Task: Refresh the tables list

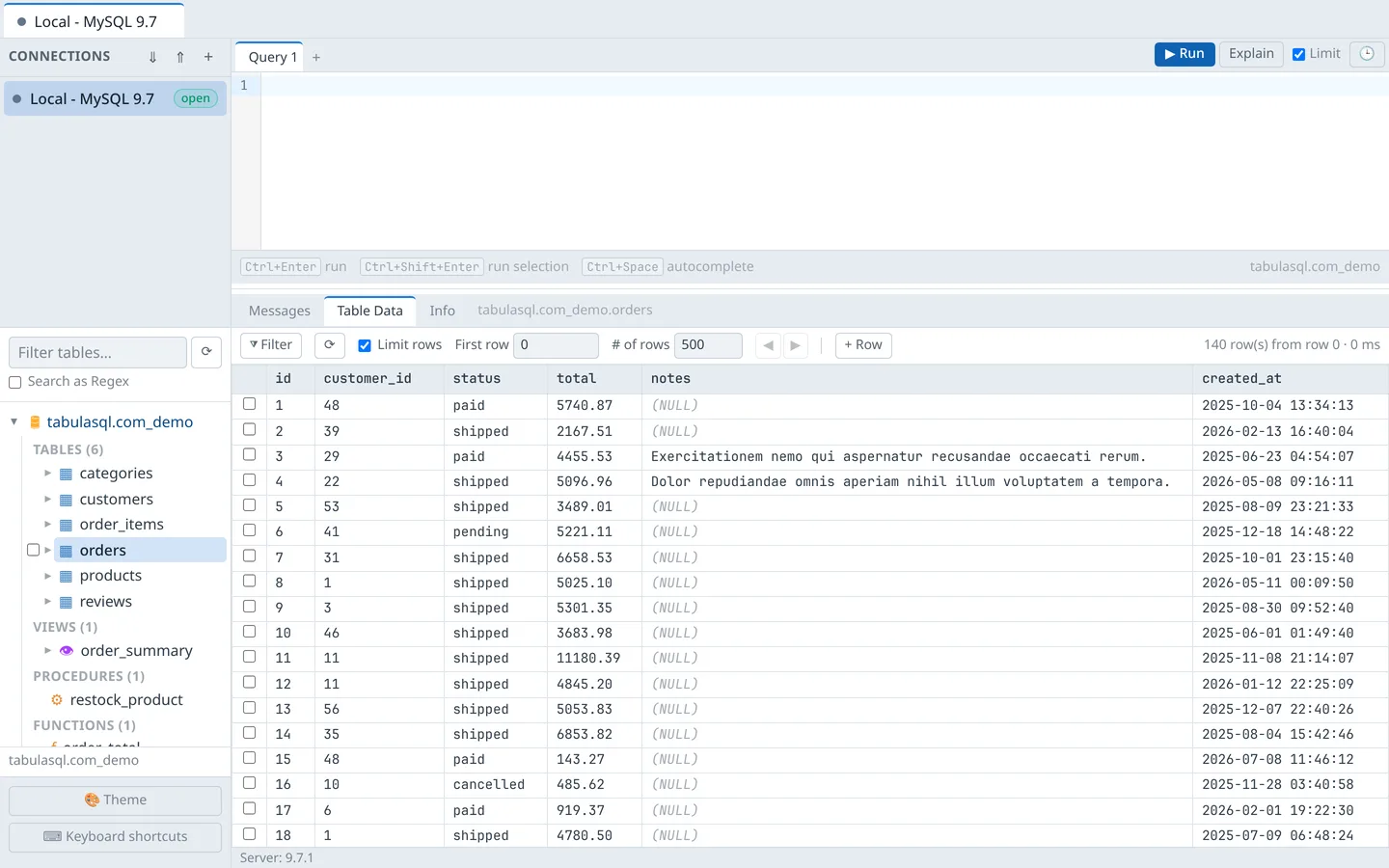Action: point(206,352)
